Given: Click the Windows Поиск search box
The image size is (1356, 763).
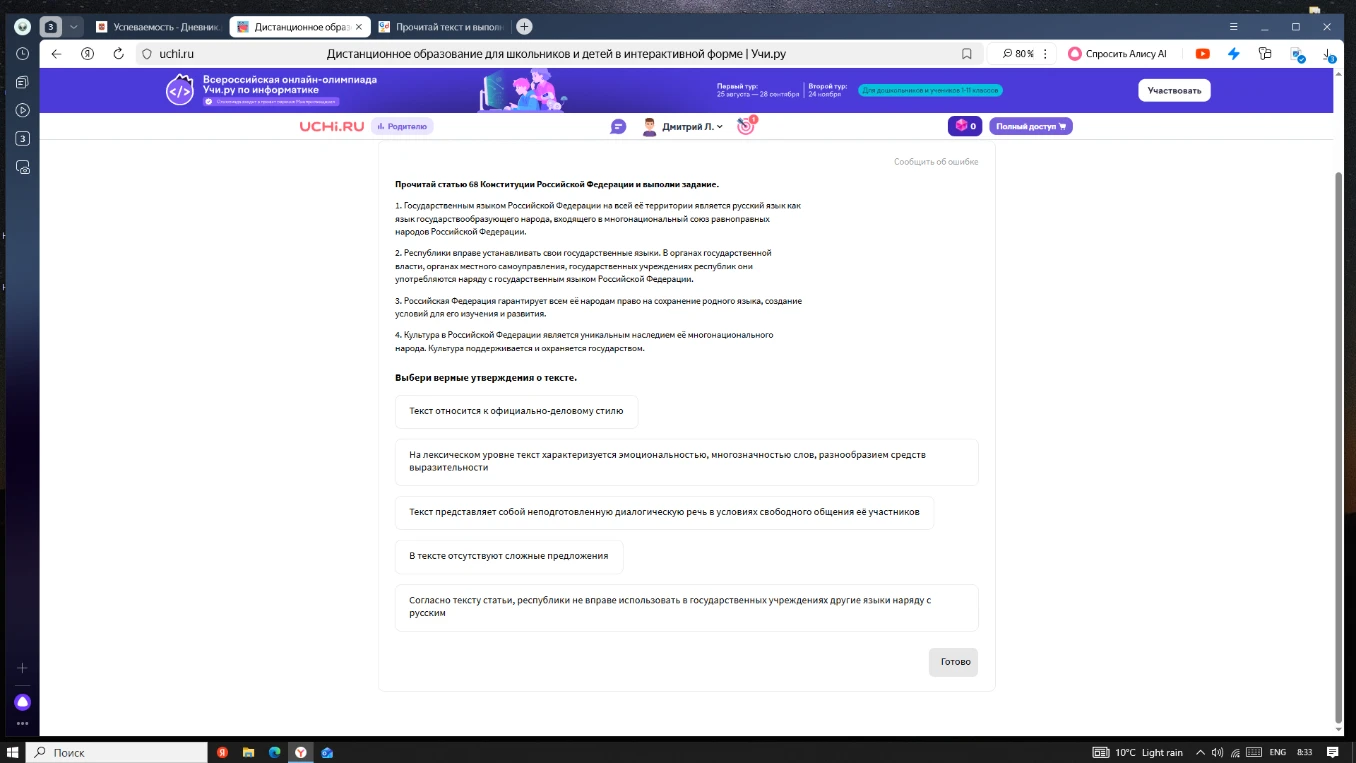Looking at the screenshot, I should point(117,752).
